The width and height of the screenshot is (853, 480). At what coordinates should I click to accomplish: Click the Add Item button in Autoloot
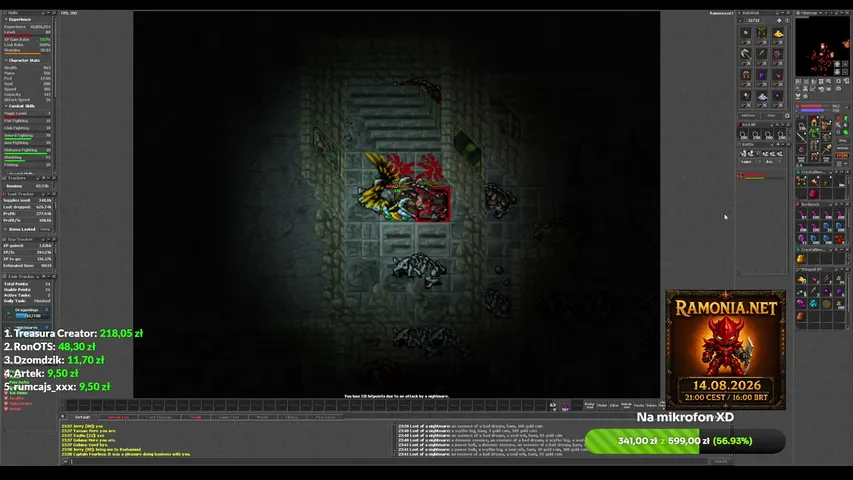point(748,115)
